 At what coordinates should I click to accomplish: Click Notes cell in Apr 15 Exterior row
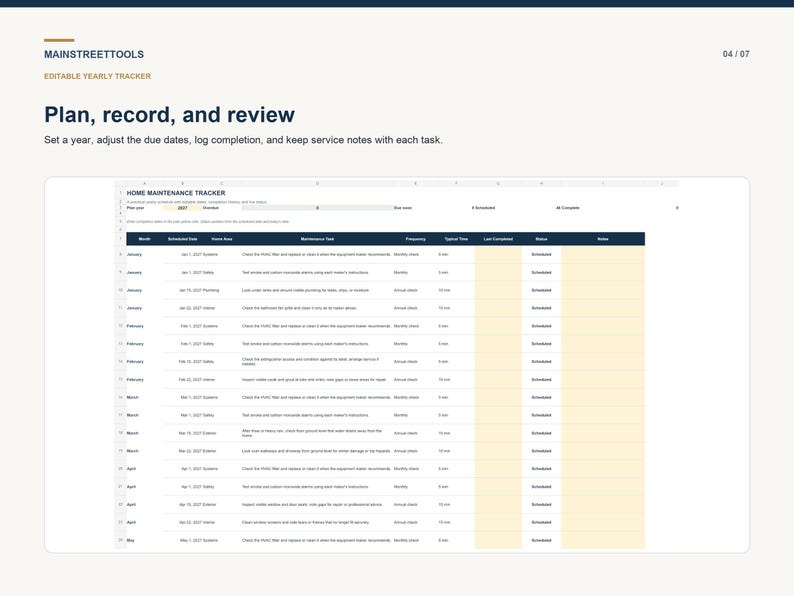coord(603,505)
